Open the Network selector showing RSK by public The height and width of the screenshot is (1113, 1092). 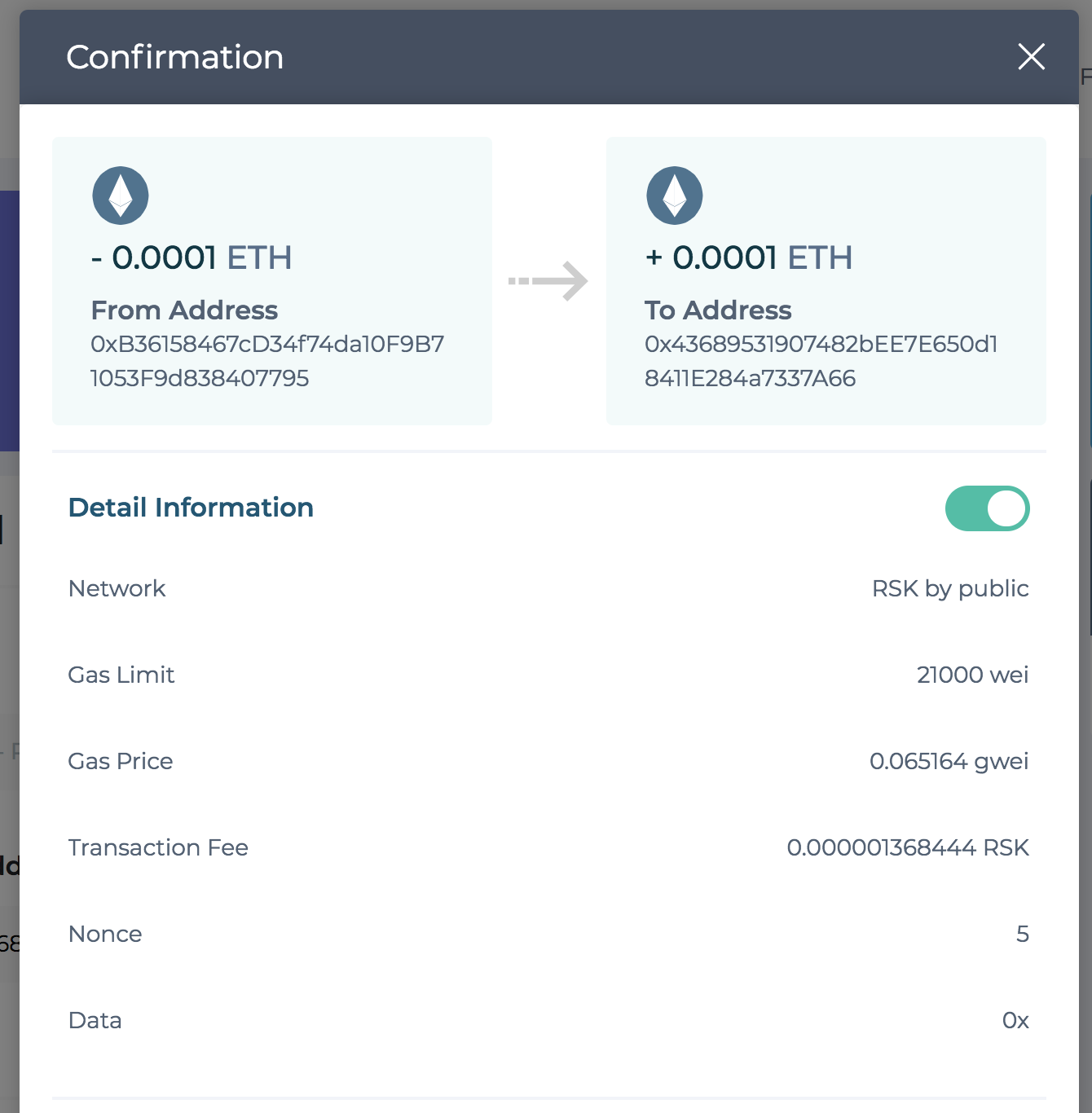[x=950, y=587]
